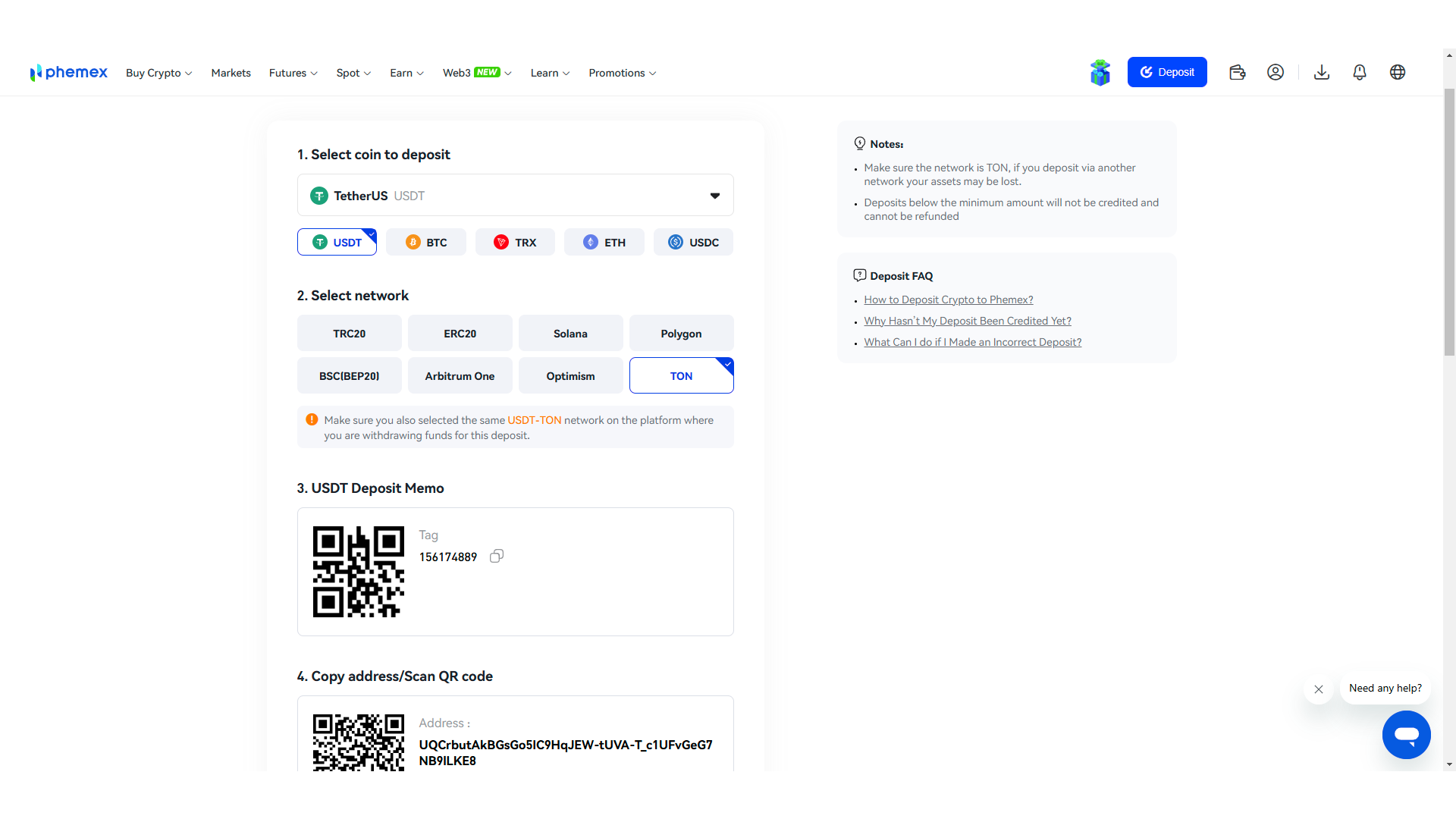This screenshot has width=1456, height=819.
Task: Click the Deposit FAQ question icon
Action: [x=859, y=275]
